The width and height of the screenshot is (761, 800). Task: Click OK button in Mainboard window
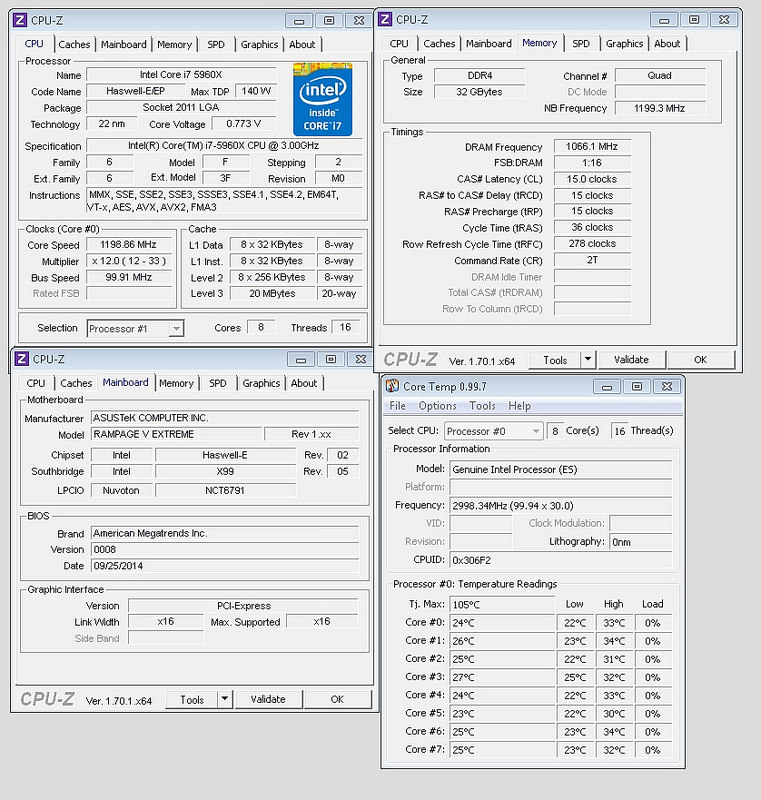(338, 699)
